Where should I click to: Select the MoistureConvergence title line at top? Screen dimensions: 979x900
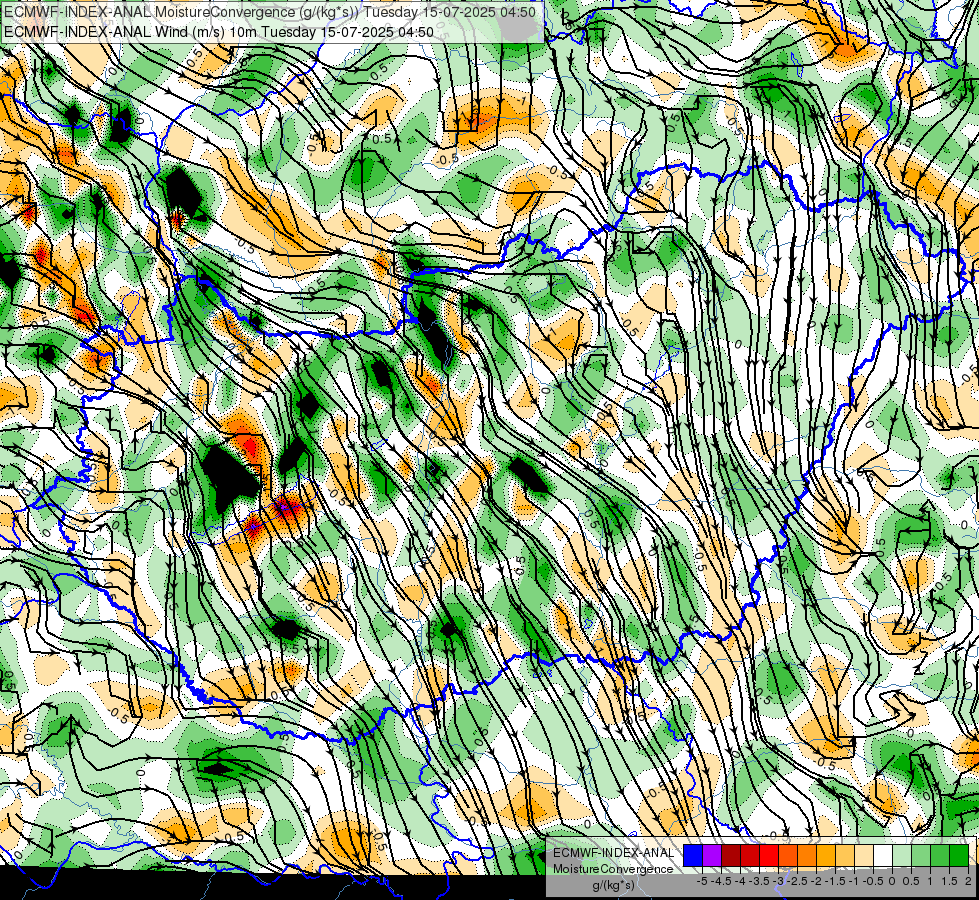(270, 12)
